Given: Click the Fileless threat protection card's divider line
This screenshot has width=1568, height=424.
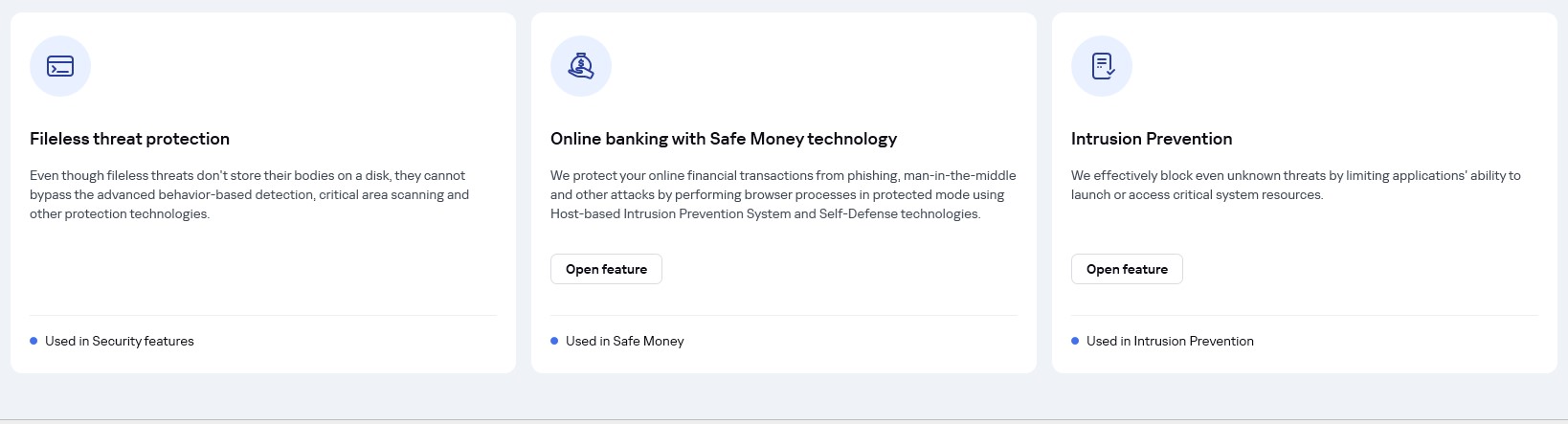Looking at the screenshot, I should (263, 315).
